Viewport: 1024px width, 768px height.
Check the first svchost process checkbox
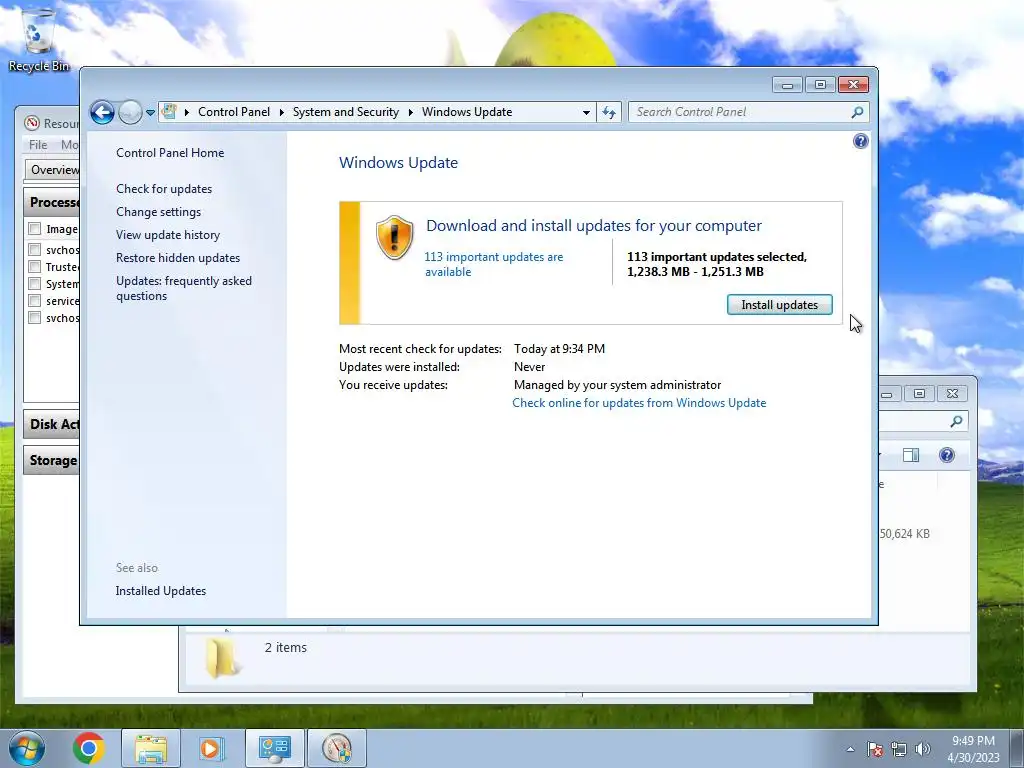pyautogui.click(x=35, y=249)
